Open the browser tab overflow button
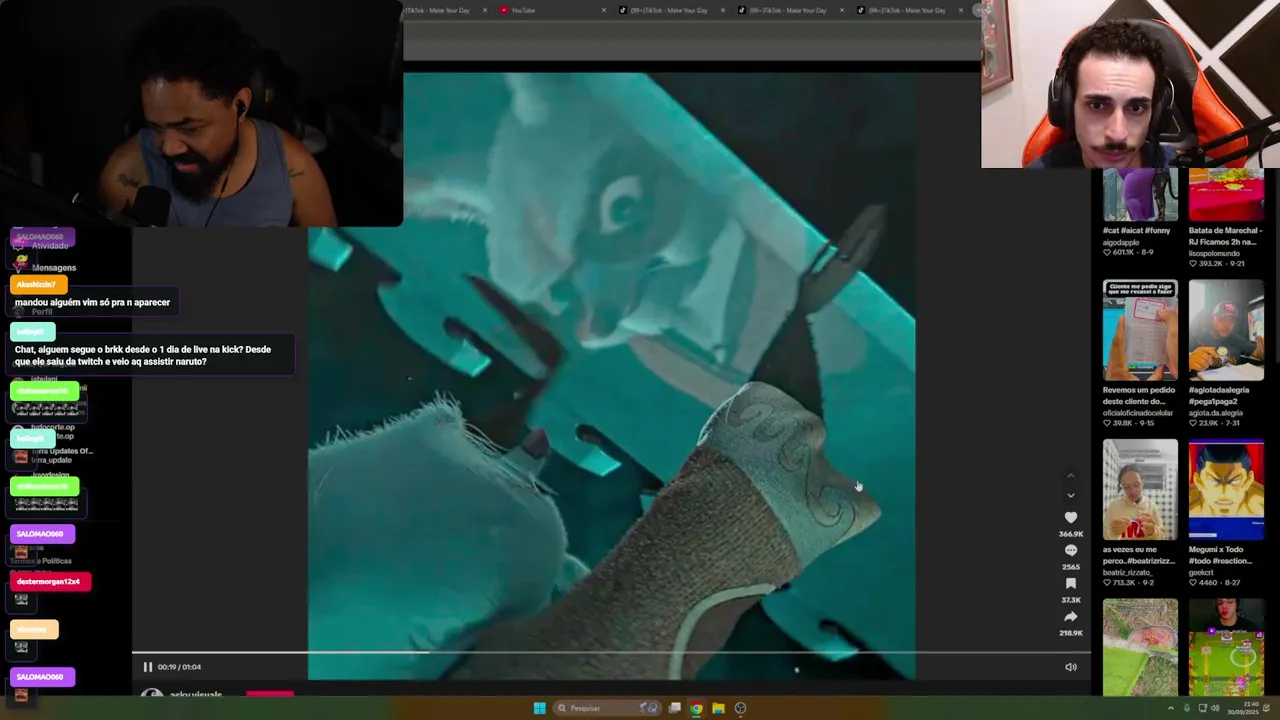This screenshot has width=1280, height=720. coord(978,10)
